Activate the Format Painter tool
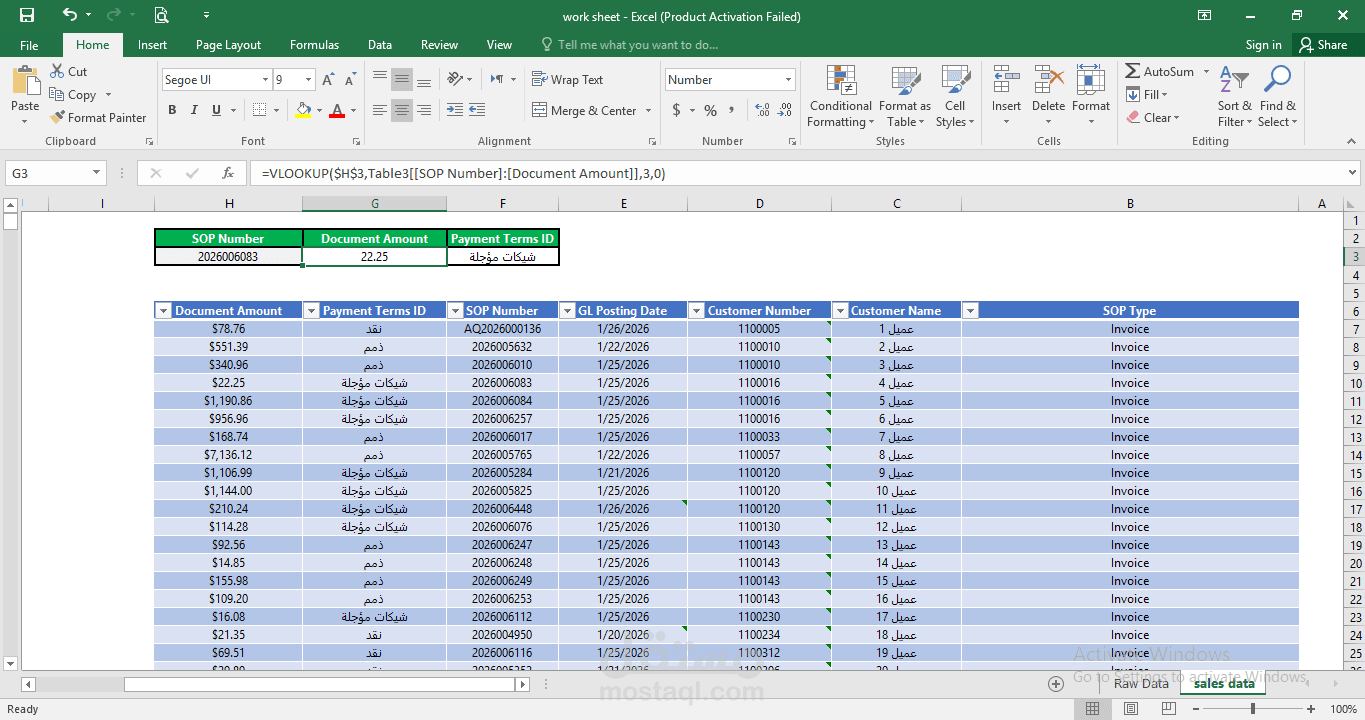This screenshot has width=1365, height=720. click(x=98, y=117)
